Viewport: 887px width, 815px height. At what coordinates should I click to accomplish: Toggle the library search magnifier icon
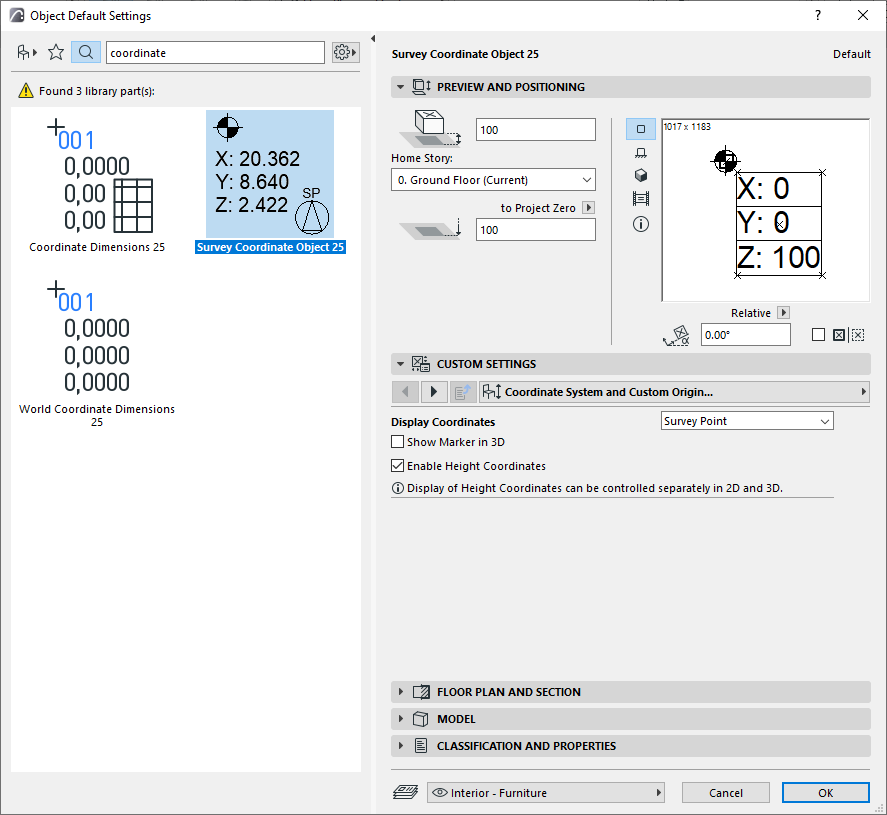(x=86, y=53)
